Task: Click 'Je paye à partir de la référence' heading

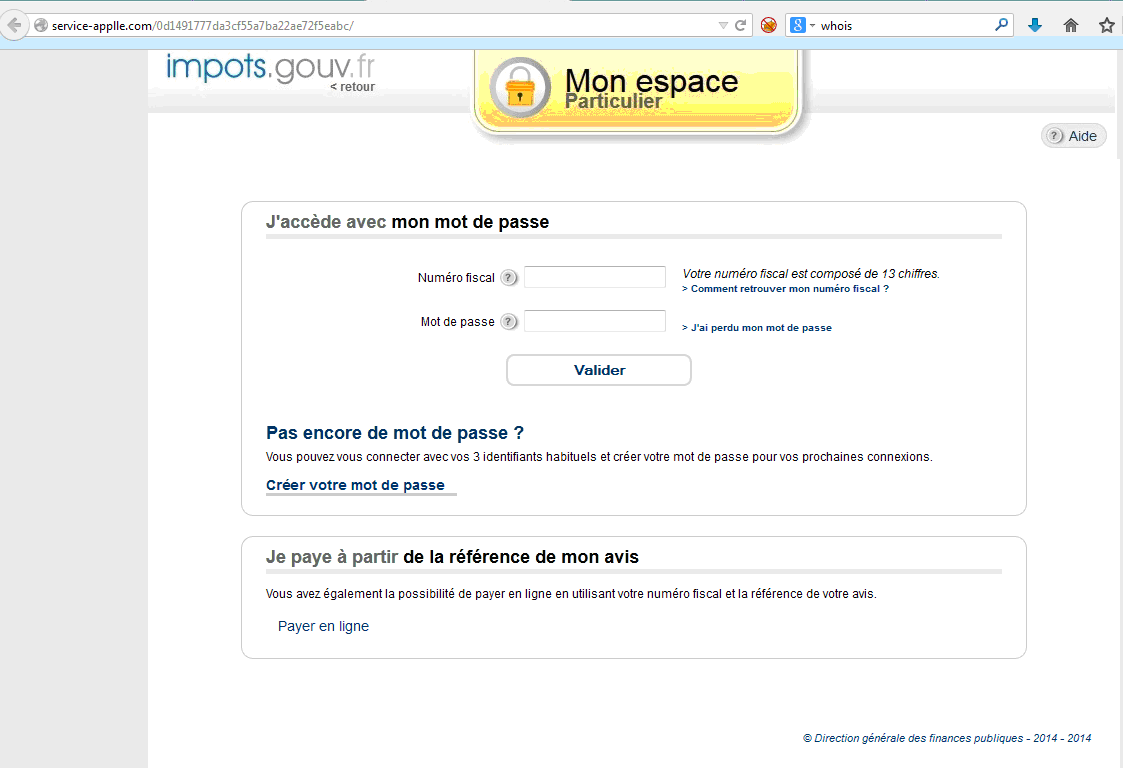Action: [x=452, y=557]
